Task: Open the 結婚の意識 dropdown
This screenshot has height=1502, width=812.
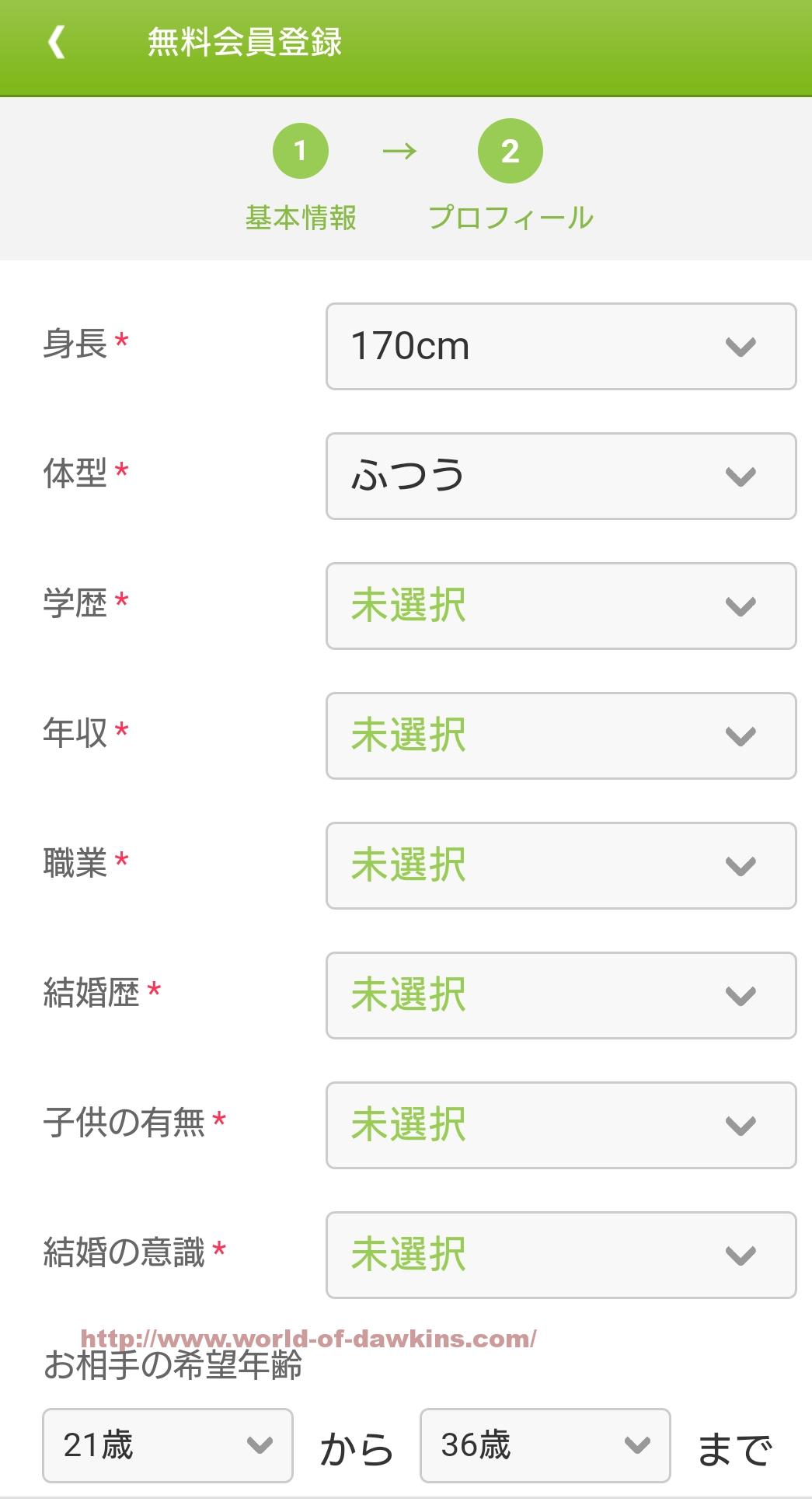Action: [560, 1255]
